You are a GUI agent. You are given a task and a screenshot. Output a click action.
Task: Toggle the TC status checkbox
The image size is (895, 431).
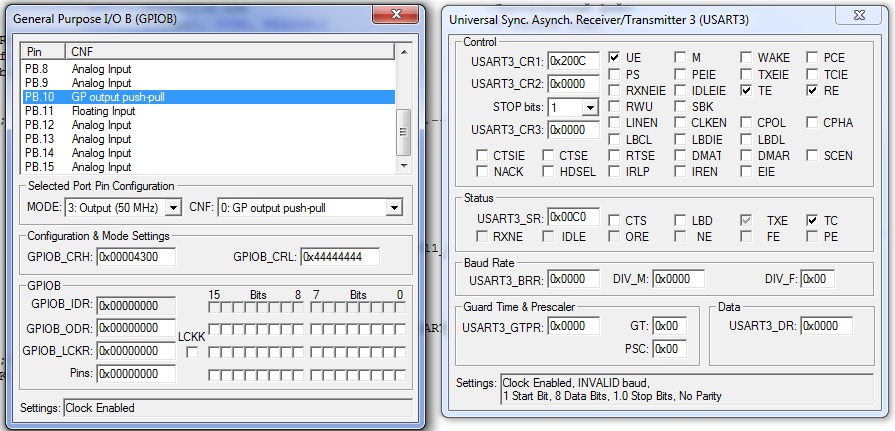click(812, 220)
